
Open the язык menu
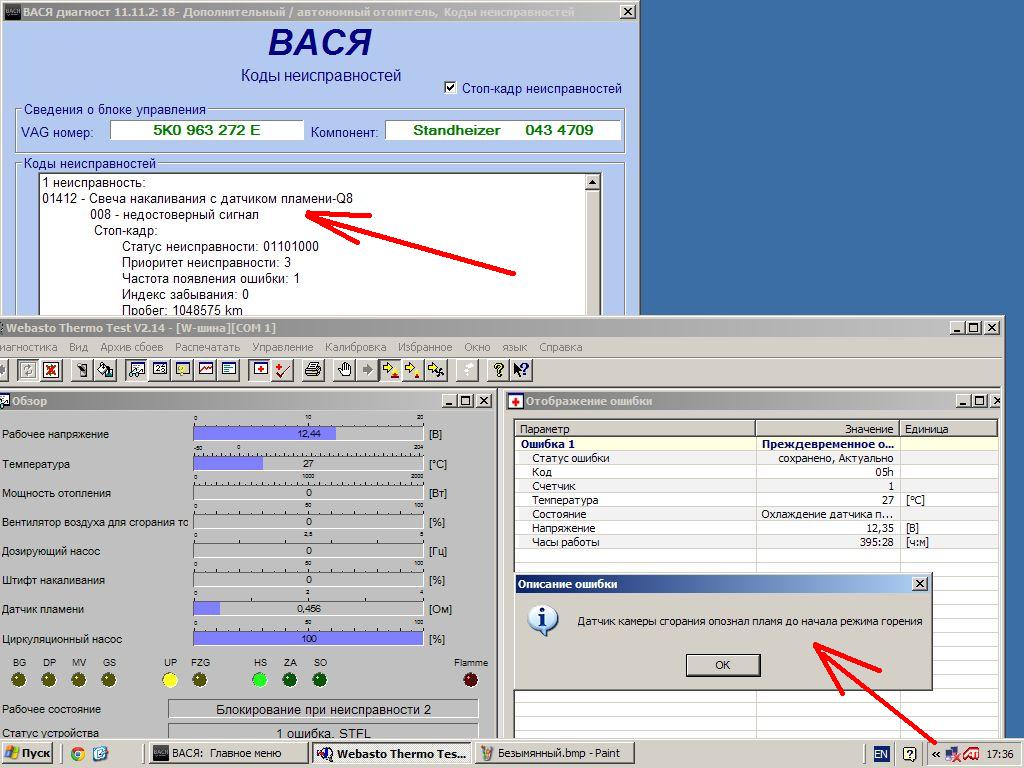(515, 347)
